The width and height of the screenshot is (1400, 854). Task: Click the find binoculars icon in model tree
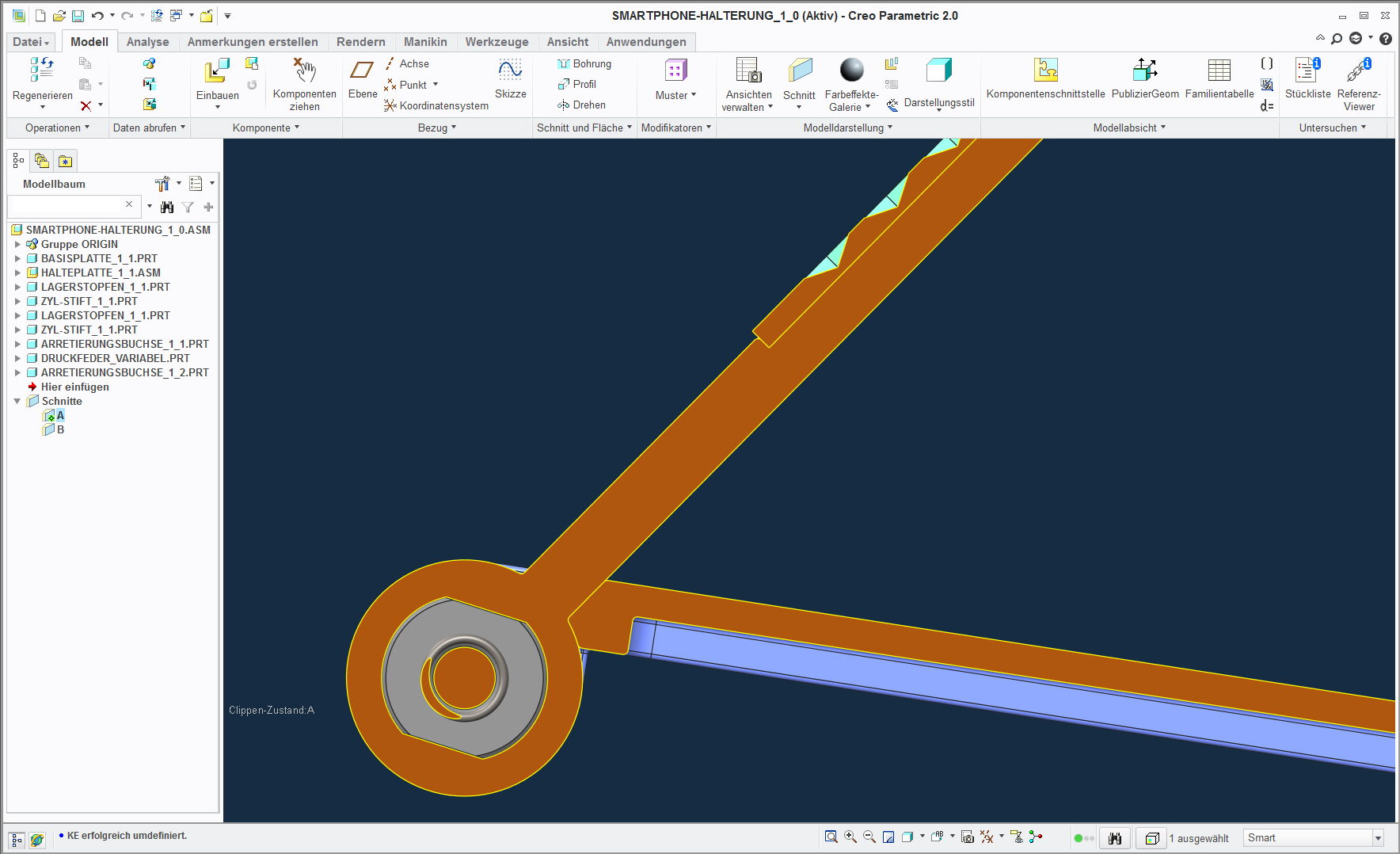click(x=167, y=207)
